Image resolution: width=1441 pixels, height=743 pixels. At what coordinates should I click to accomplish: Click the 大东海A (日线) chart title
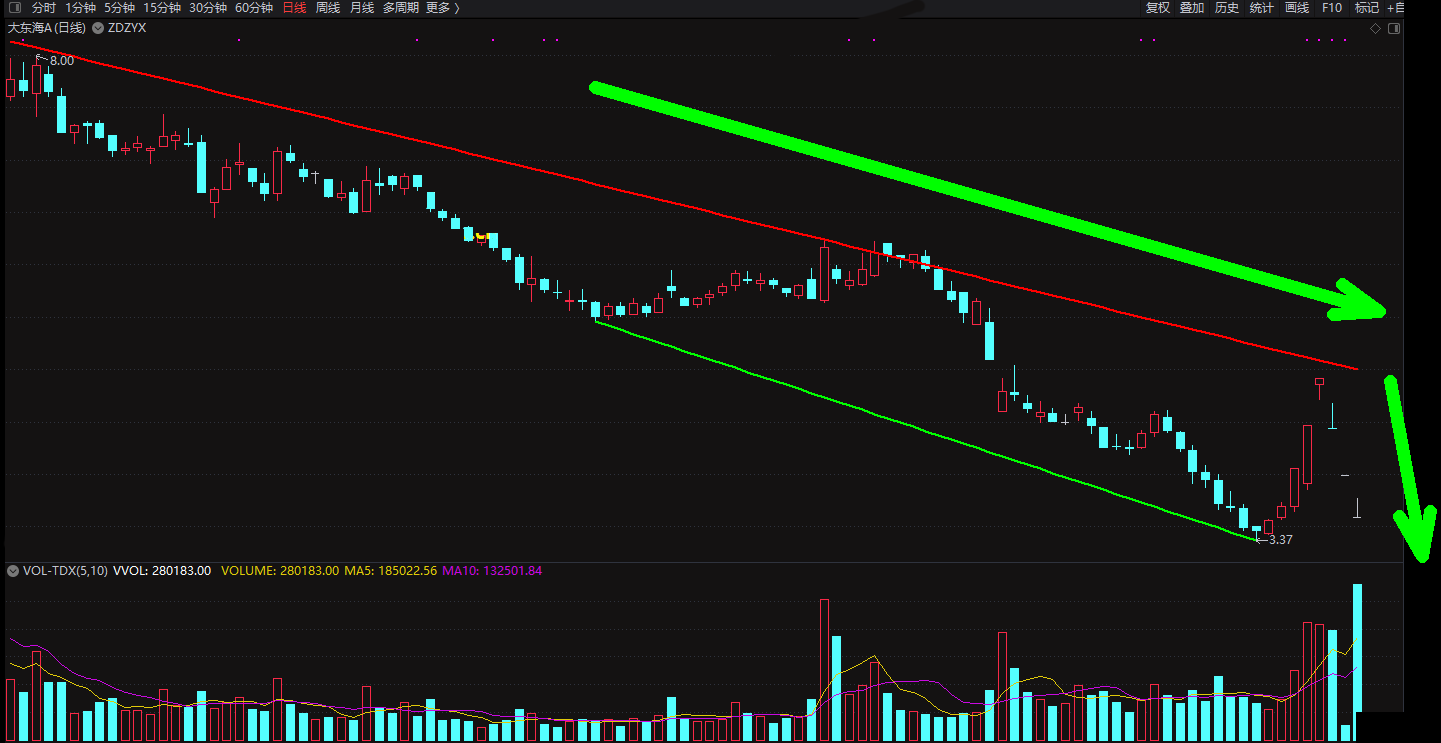[47, 28]
